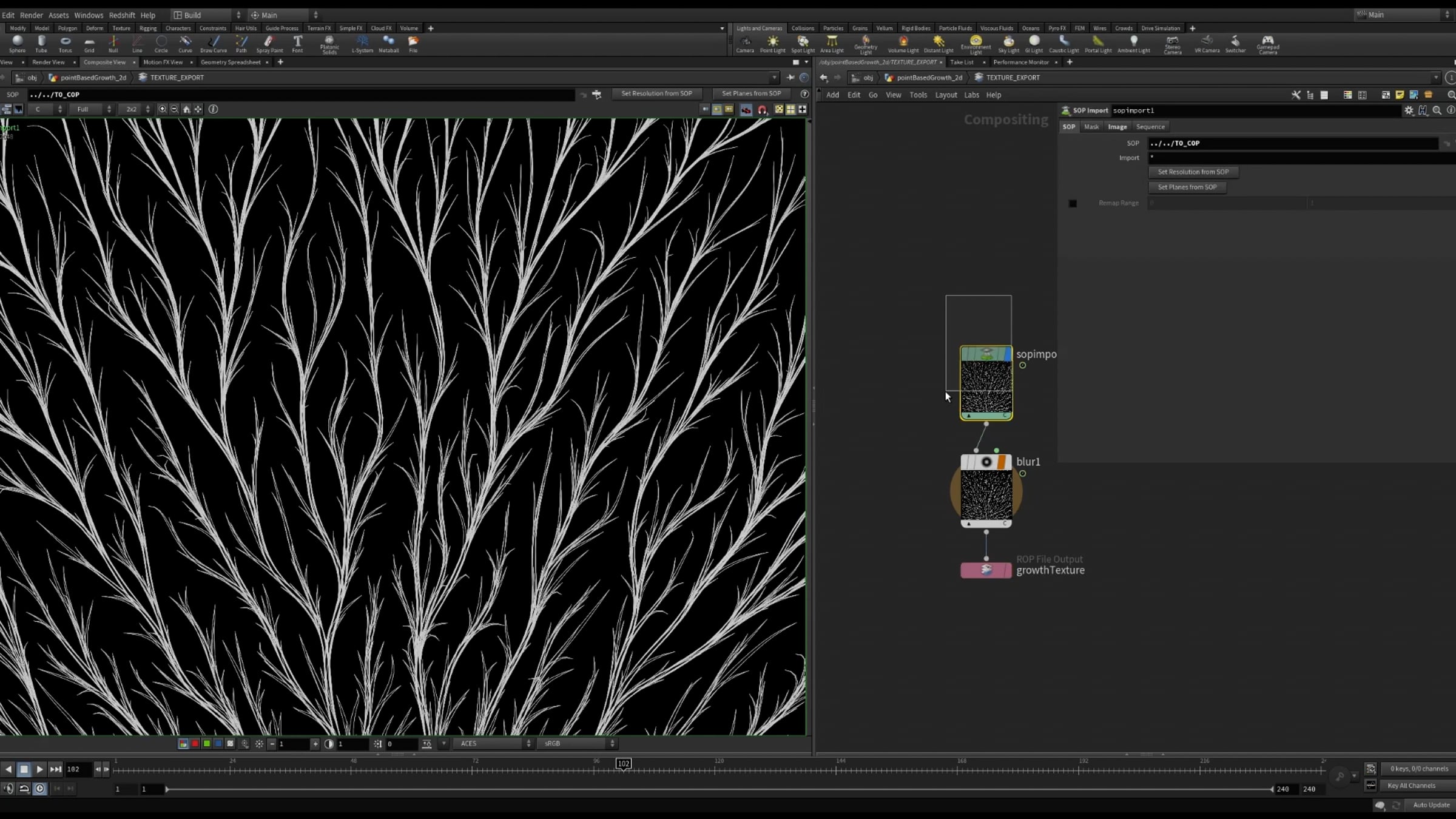Switch to the Geometry Spreadsheet tab
The image size is (1456, 819).
click(231, 62)
